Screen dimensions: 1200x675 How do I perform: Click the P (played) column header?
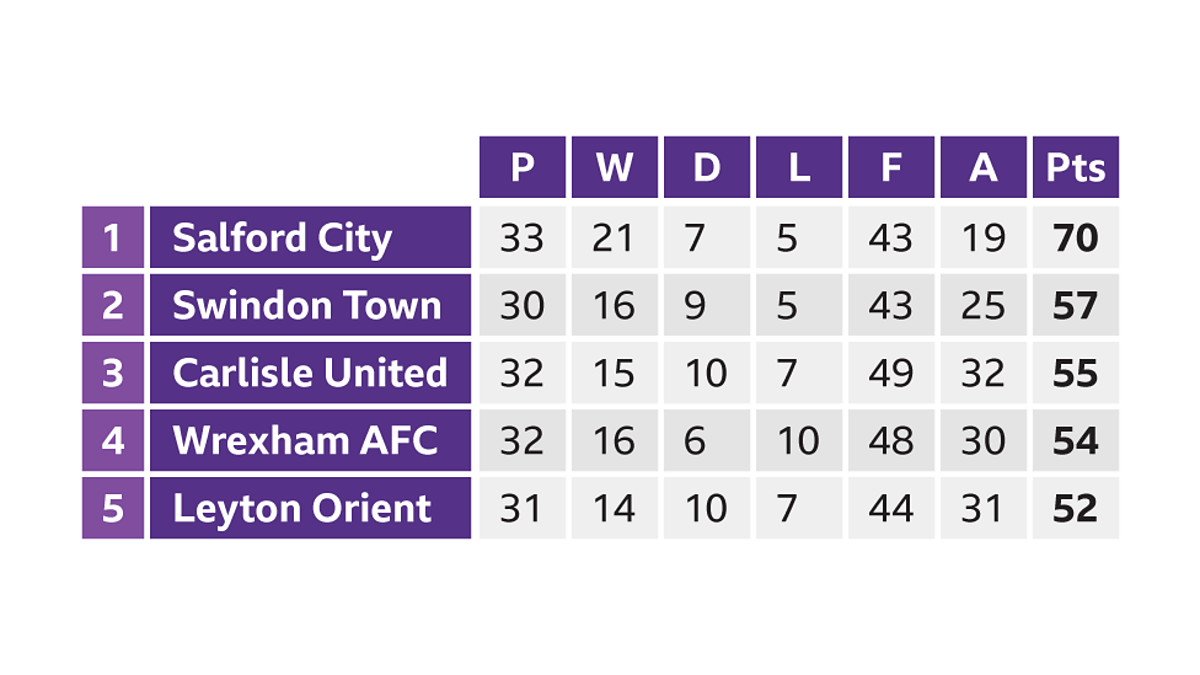(x=522, y=168)
